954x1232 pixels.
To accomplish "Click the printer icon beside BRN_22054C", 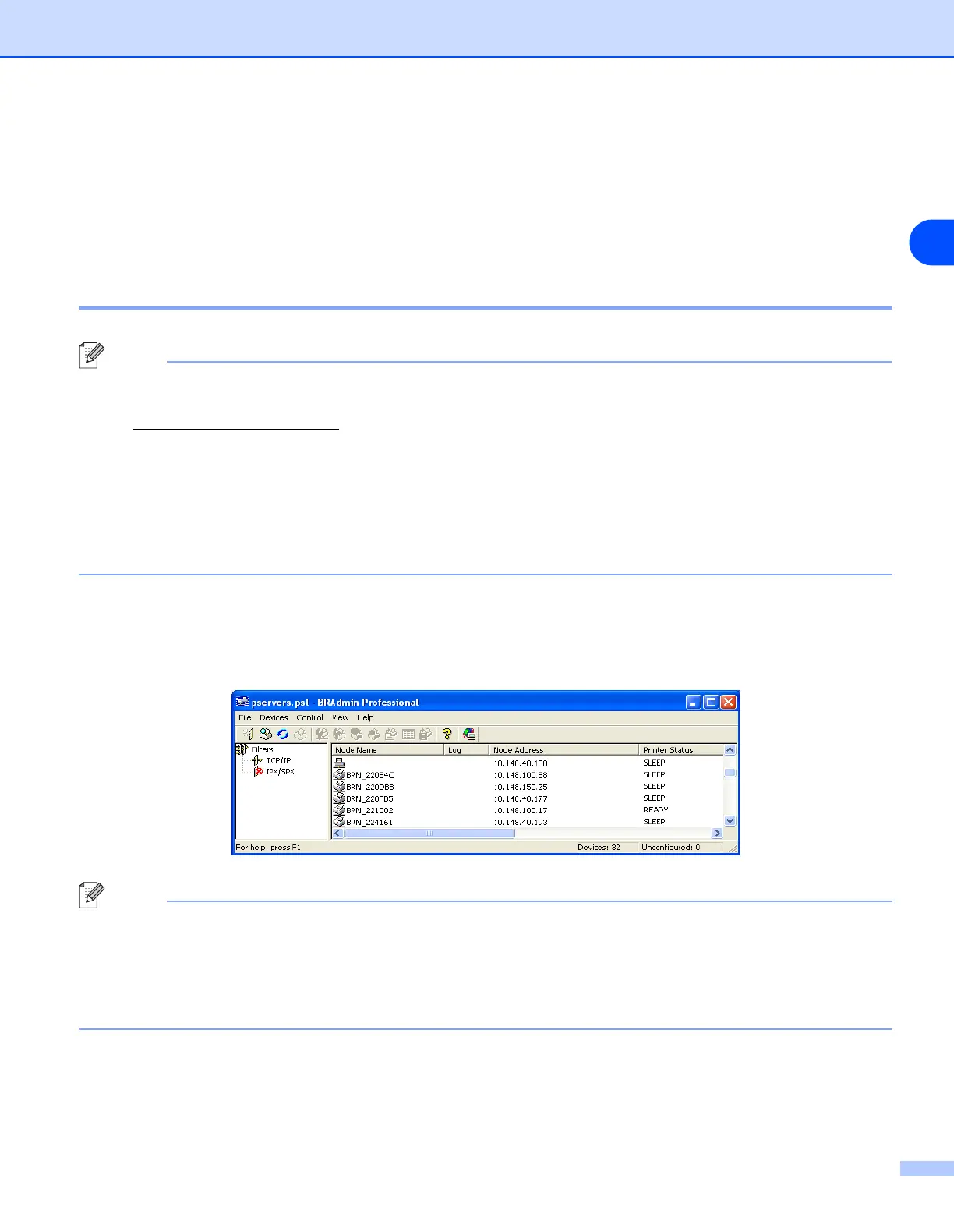I will point(339,775).
